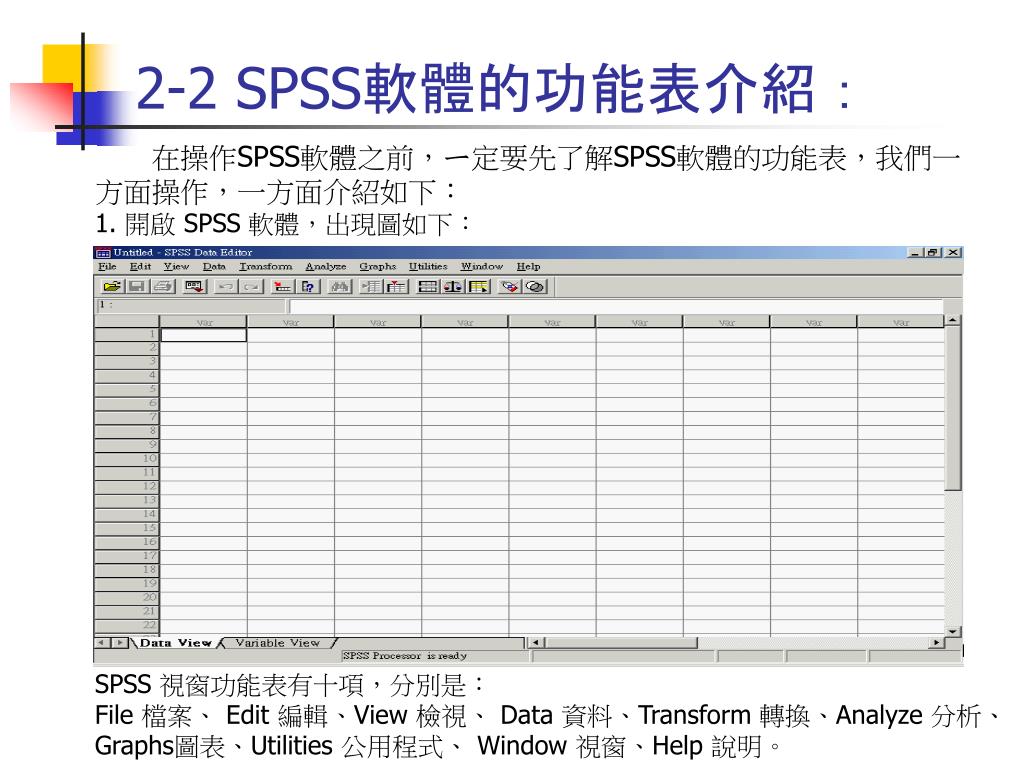Click the SPSS Data Editor title bar icon
1024x768 pixels.
(x=103, y=253)
